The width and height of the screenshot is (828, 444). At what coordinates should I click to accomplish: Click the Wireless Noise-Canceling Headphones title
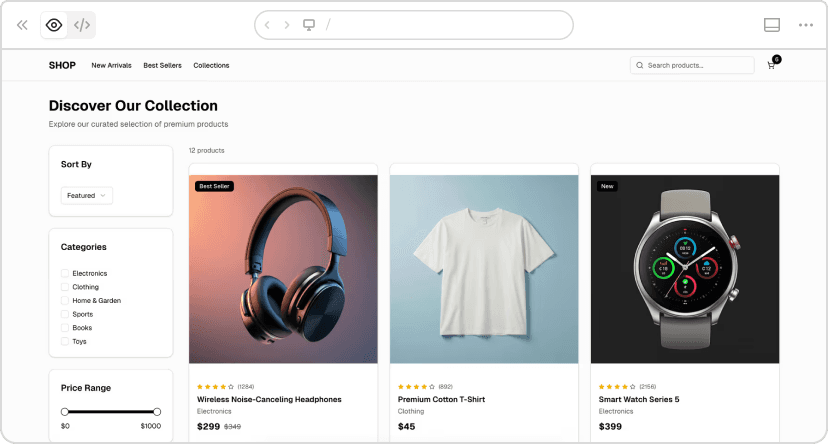point(269,399)
